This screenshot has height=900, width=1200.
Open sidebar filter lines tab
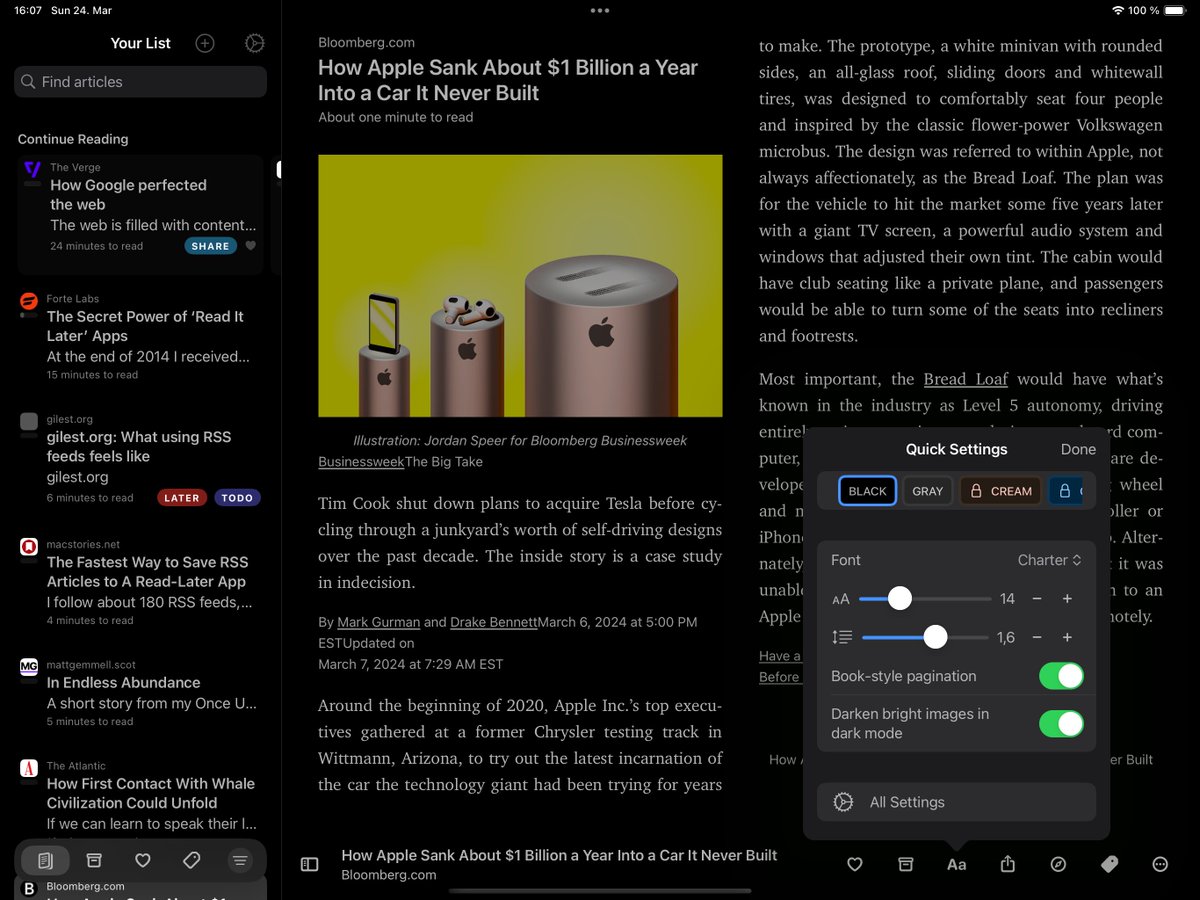240,860
